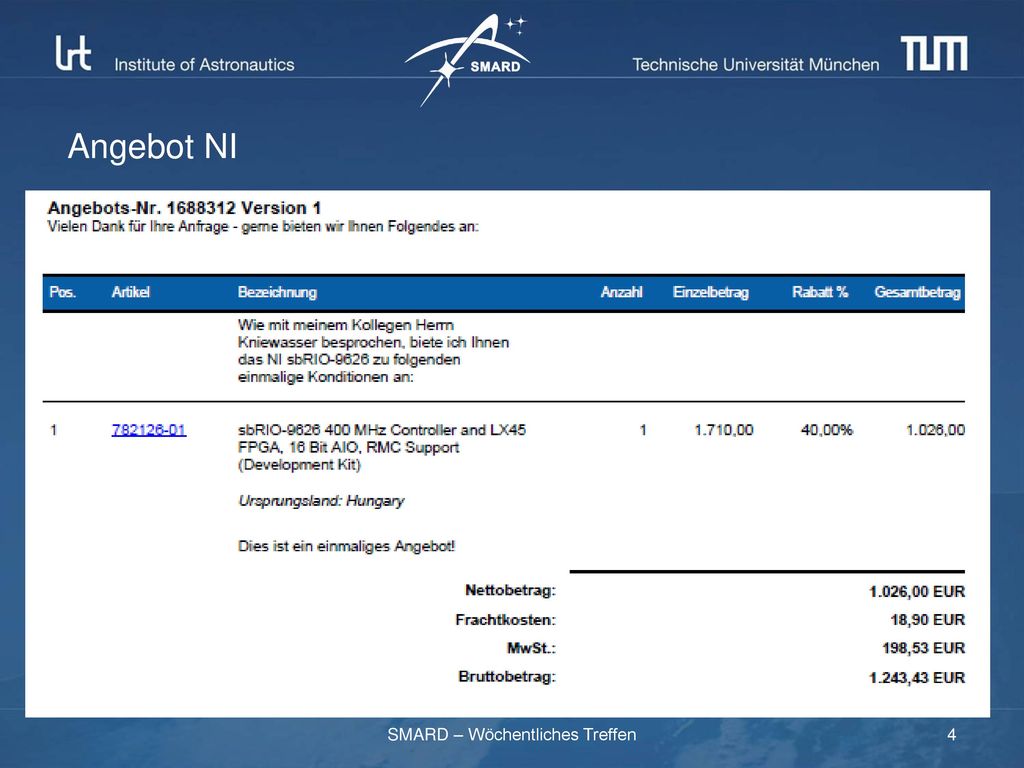Image resolution: width=1024 pixels, height=768 pixels.
Task: Click the TUM logo
Action: click(934, 53)
